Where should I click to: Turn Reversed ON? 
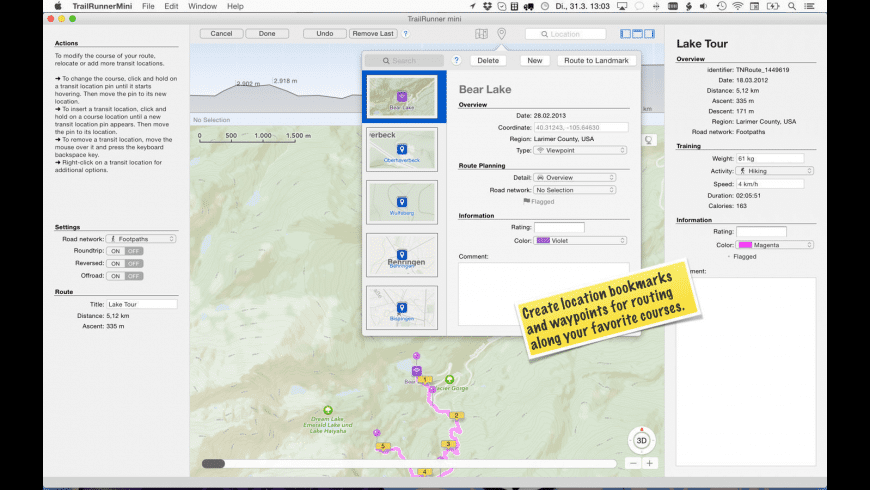click(115, 264)
